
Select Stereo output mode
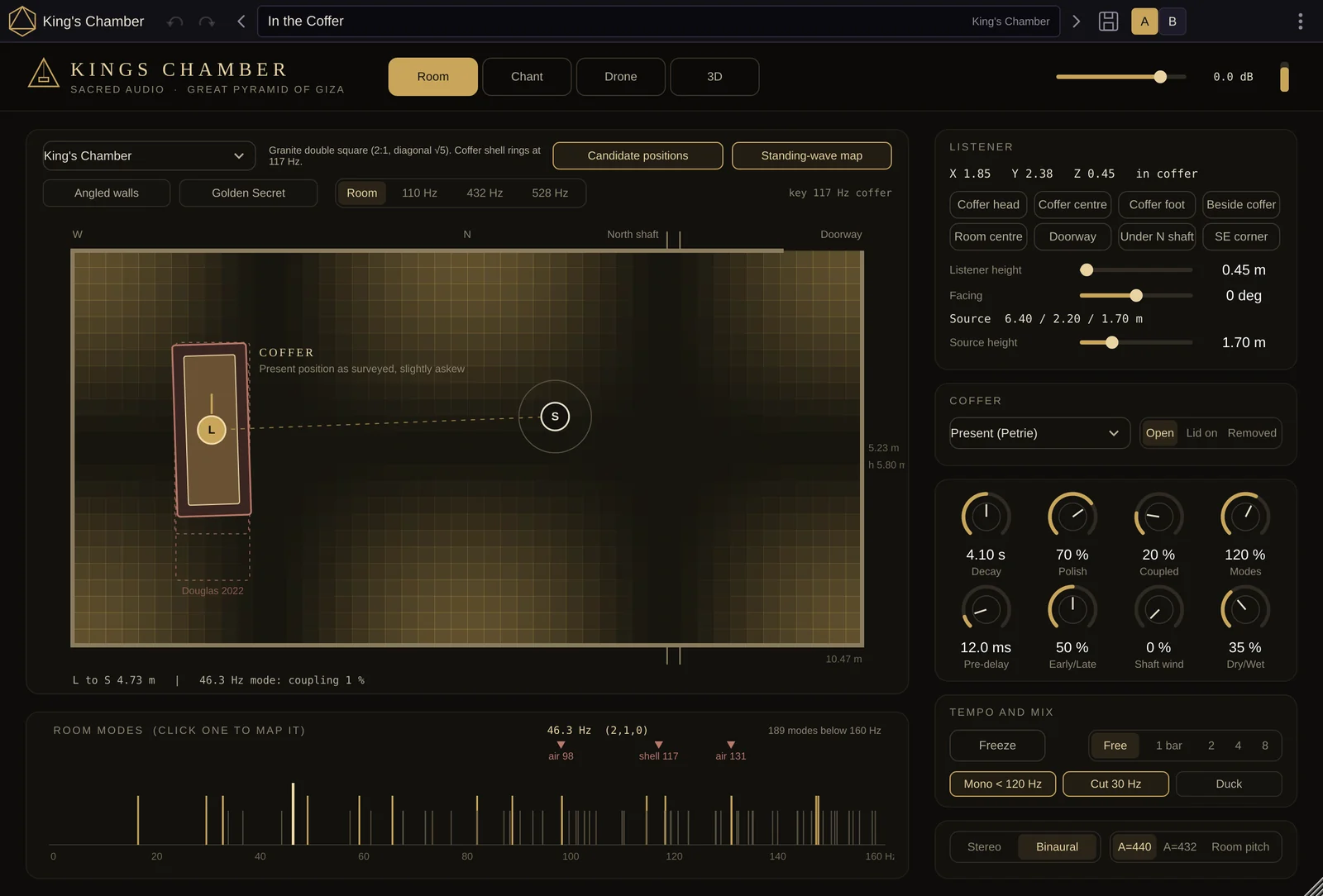click(984, 847)
